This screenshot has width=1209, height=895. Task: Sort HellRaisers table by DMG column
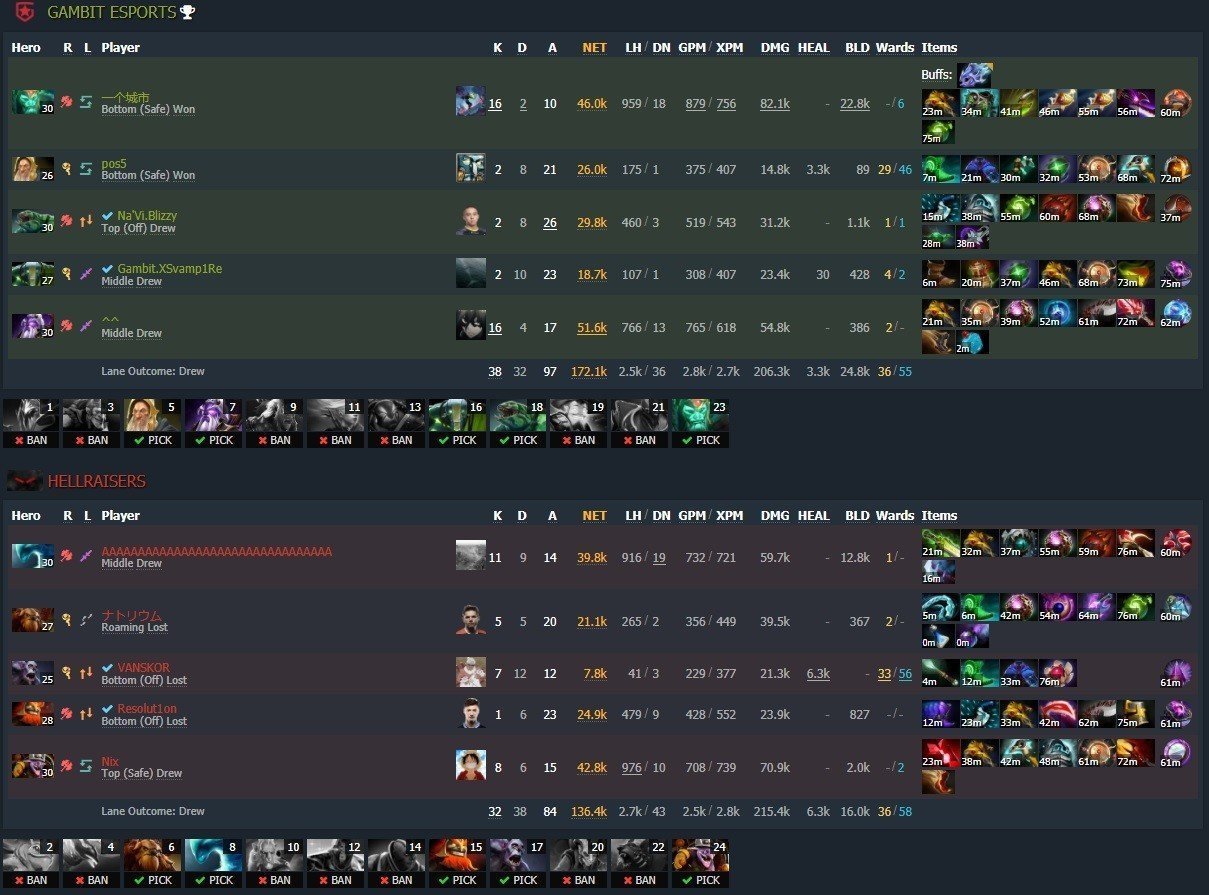(774, 515)
